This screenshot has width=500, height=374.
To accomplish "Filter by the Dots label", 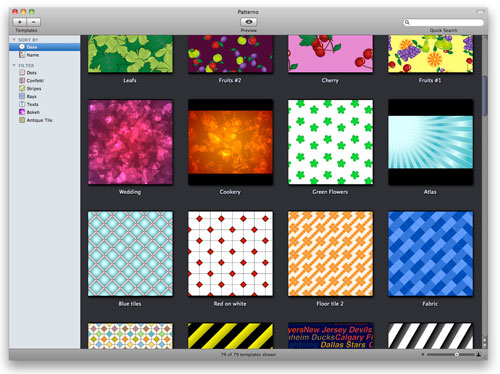I will coord(32,73).
